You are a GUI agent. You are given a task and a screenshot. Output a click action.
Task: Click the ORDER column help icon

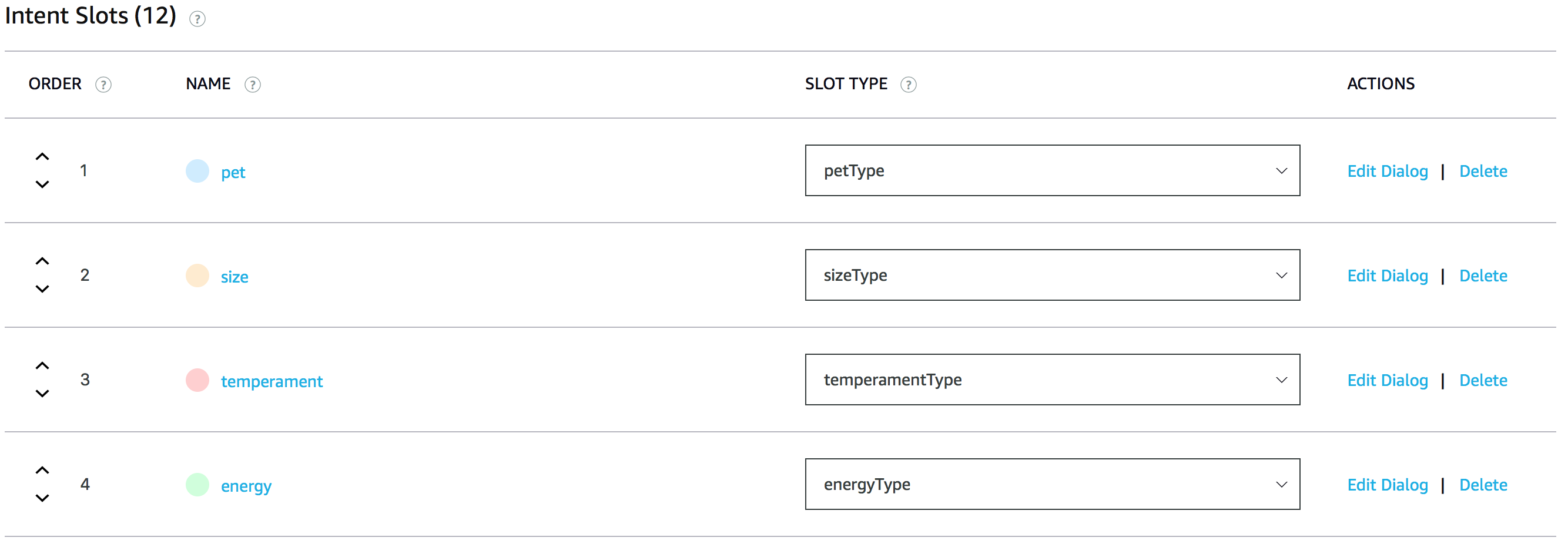[103, 85]
